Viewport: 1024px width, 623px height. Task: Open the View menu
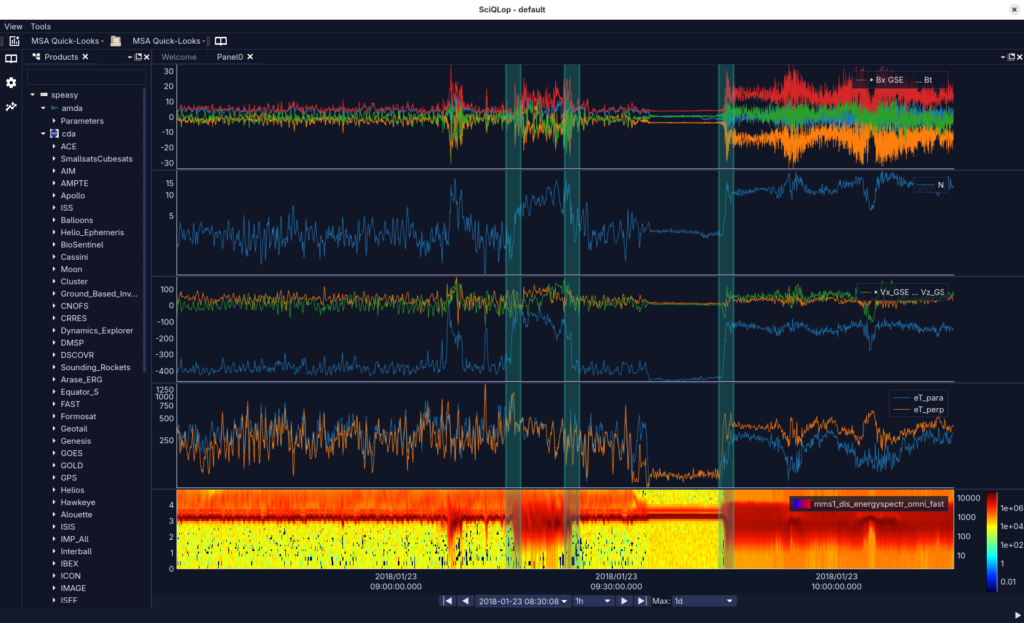click(x=13, y=27)
